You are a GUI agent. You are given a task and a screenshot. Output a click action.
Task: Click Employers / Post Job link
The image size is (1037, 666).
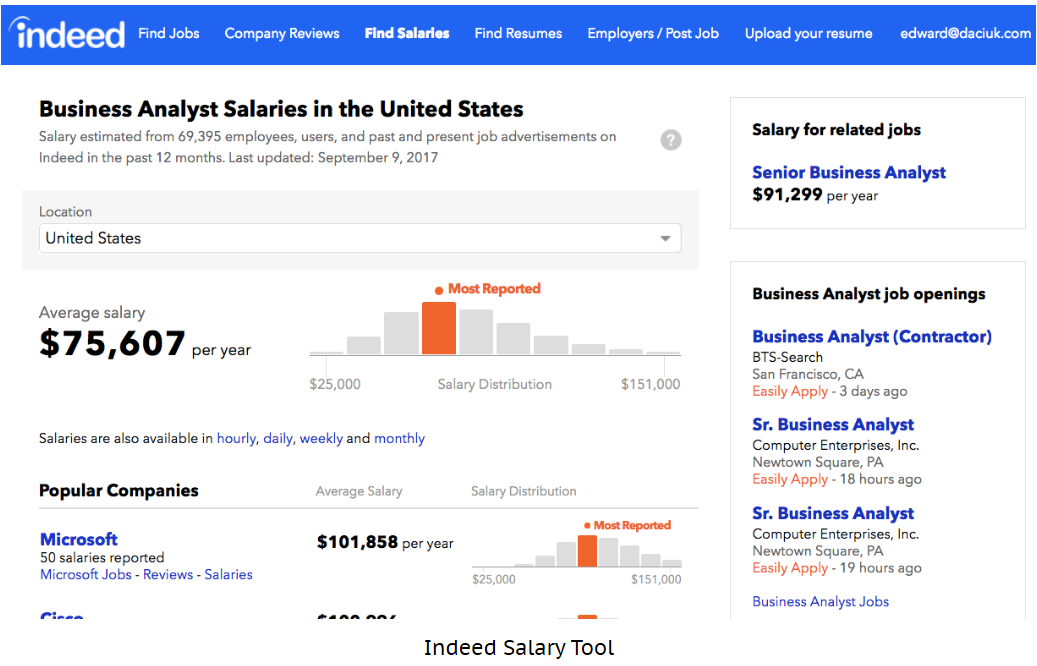click(x=653, y=33)
